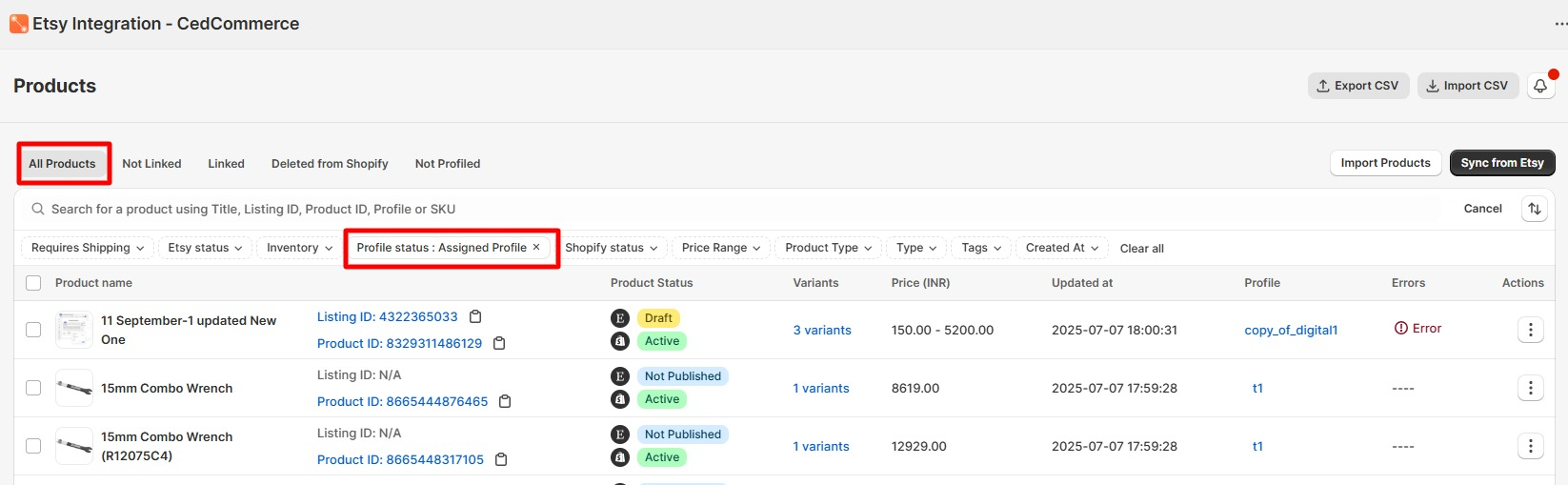Click price 8619.00 cell
The width and height of the screenshot is (1568, 485).
click(915, 388)
